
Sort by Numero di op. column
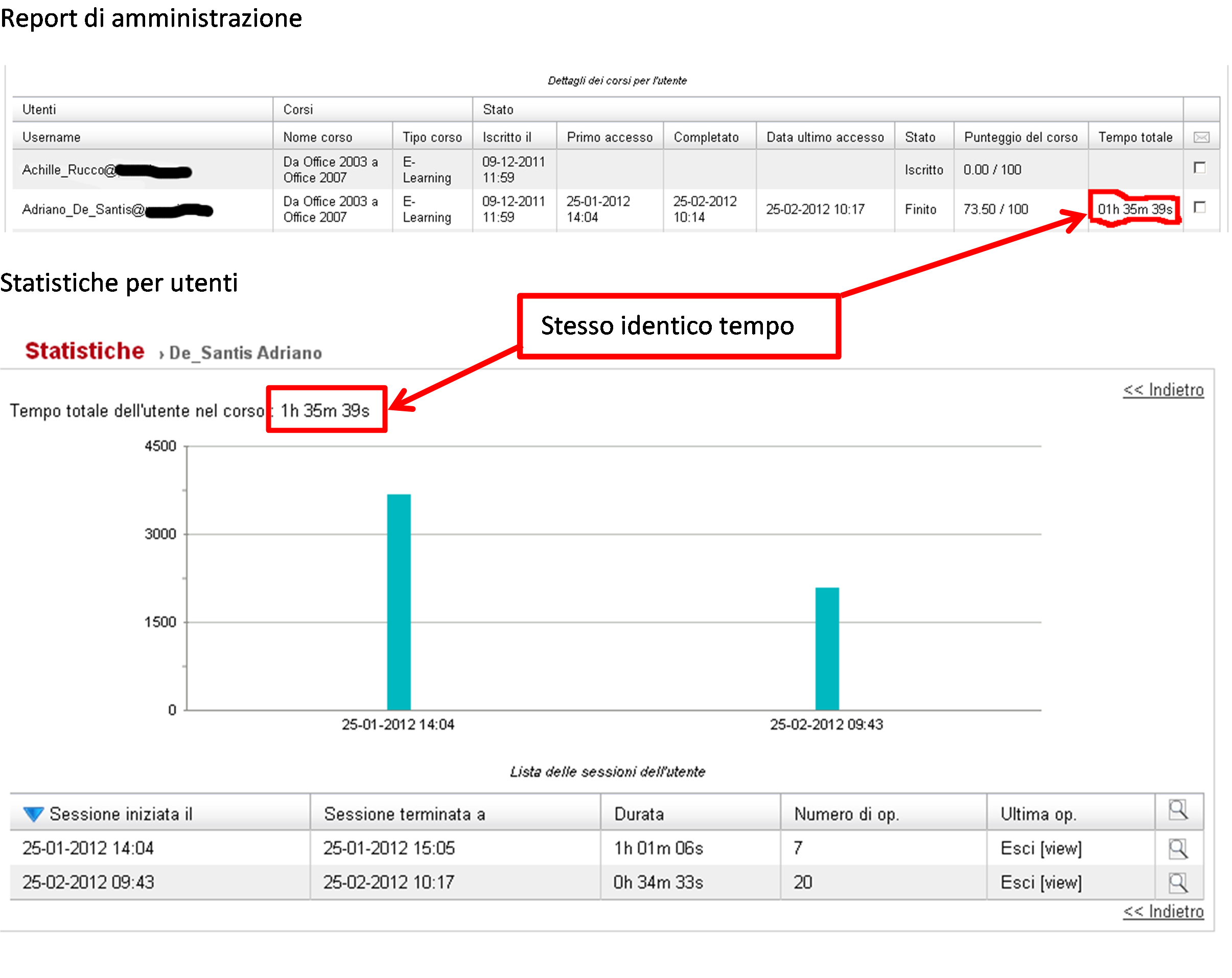[846, 814]
